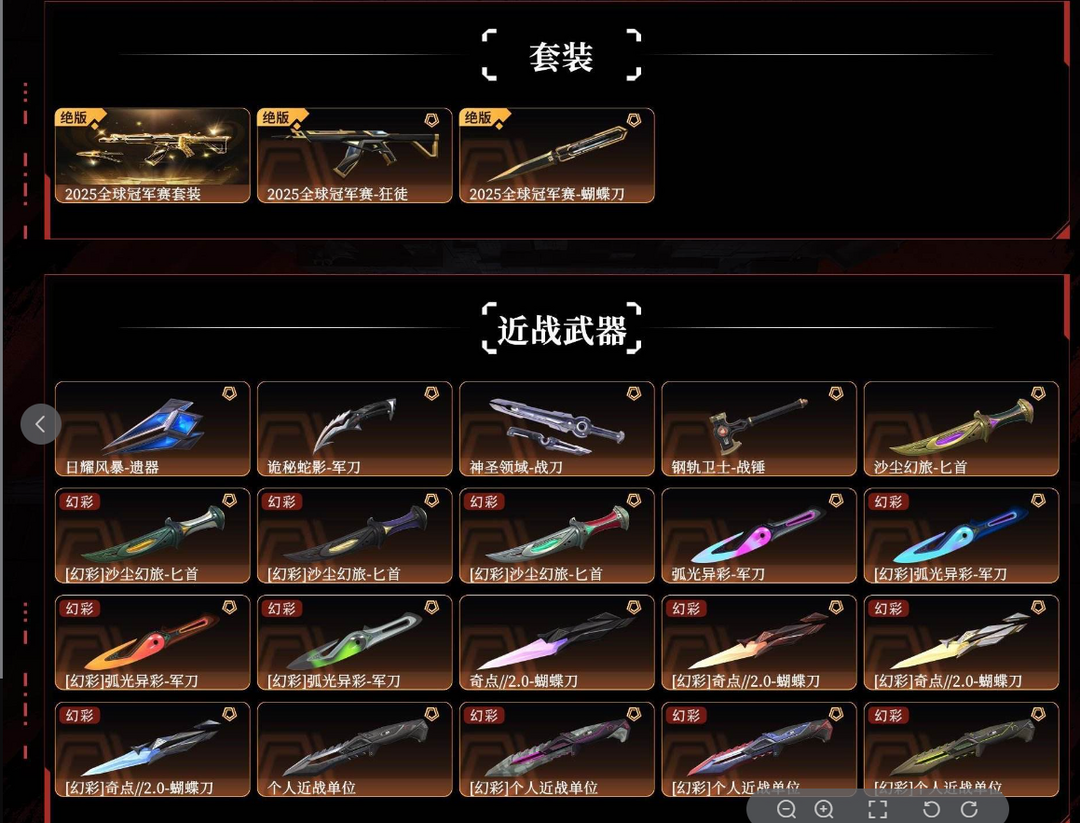Screen dimensions: 1080x823
Task: Select the purple-bladed 奇点//2.0-蝴蝶刀 card
Action: [557, 643]
